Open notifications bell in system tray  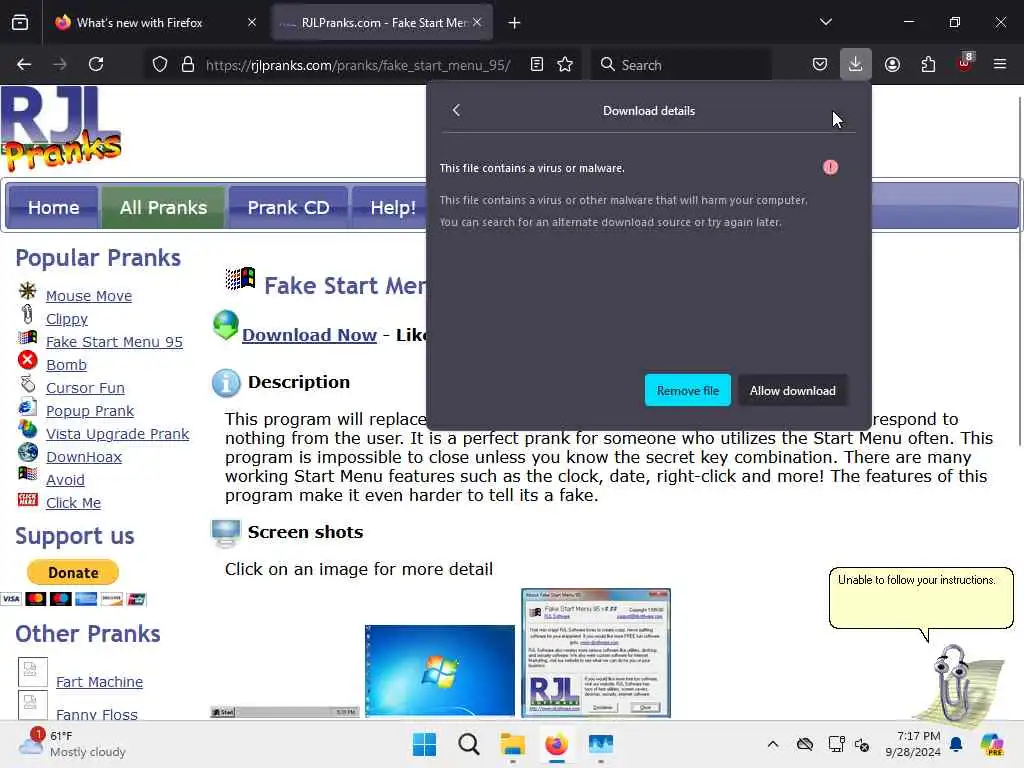click(956, 744)
